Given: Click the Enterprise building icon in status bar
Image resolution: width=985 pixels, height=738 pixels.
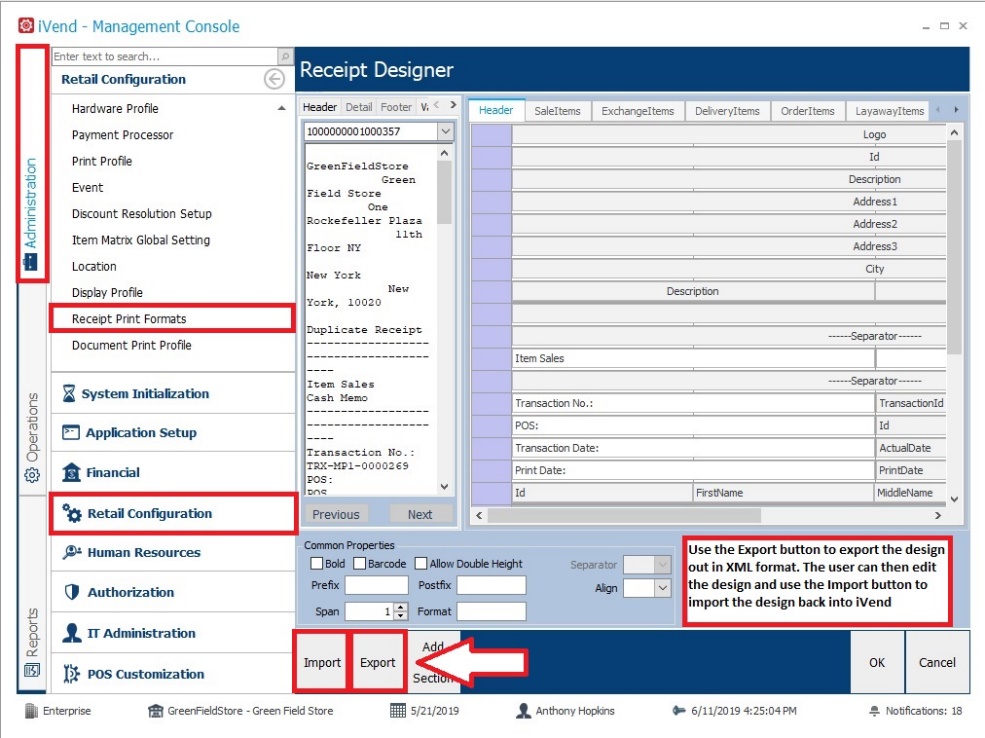Looking at the screenshot, I should [31, 711].
